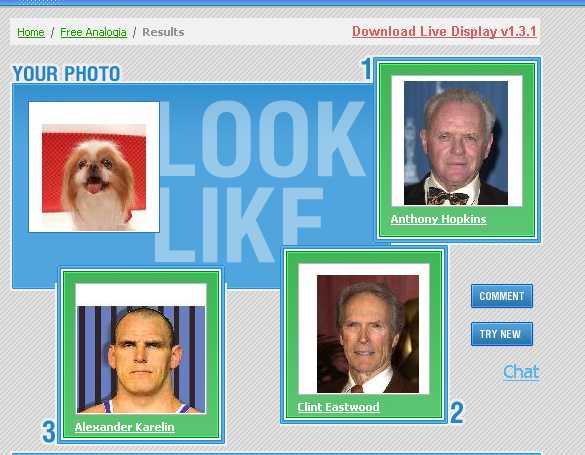This screenshot has height=455, width=585.
Task: Click the TRY NEW button
Action: pos(502,334)
